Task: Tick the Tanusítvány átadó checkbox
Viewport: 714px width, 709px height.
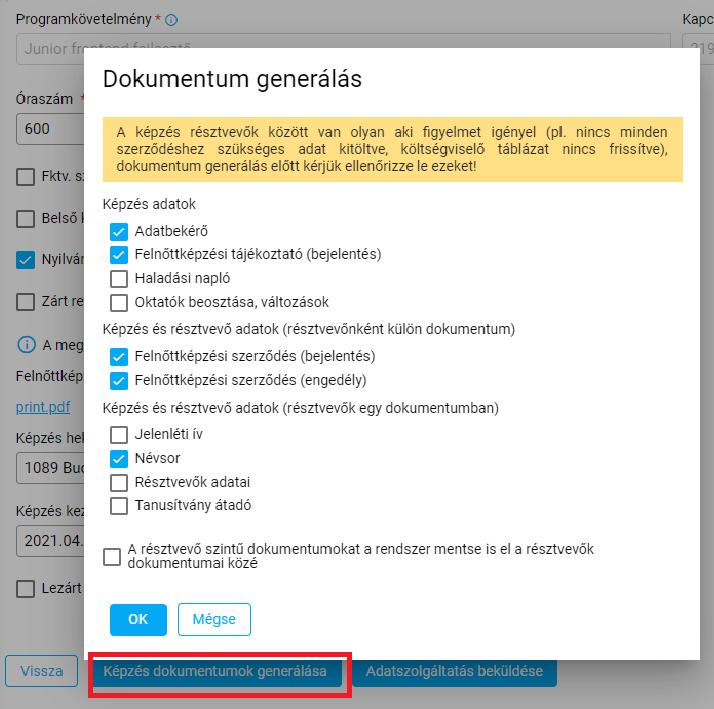Action: 119,506
